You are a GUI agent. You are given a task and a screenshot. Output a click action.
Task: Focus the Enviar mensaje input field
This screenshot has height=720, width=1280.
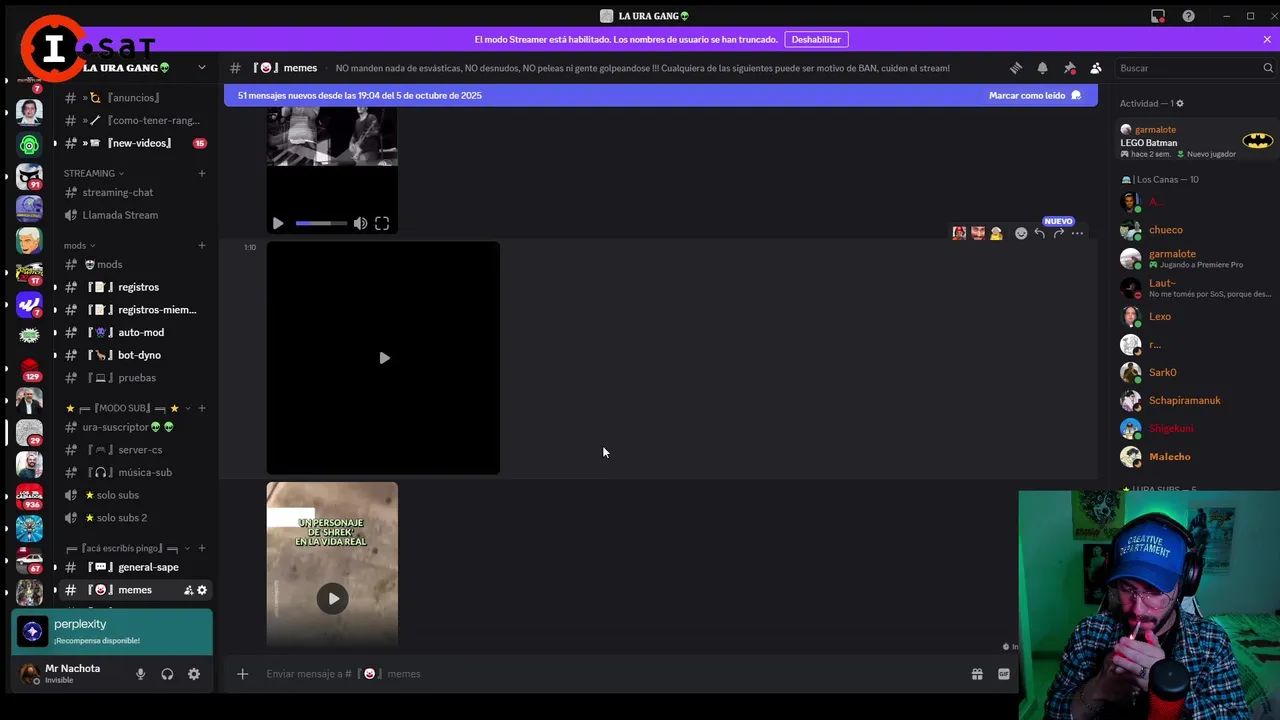click(610, 674)
